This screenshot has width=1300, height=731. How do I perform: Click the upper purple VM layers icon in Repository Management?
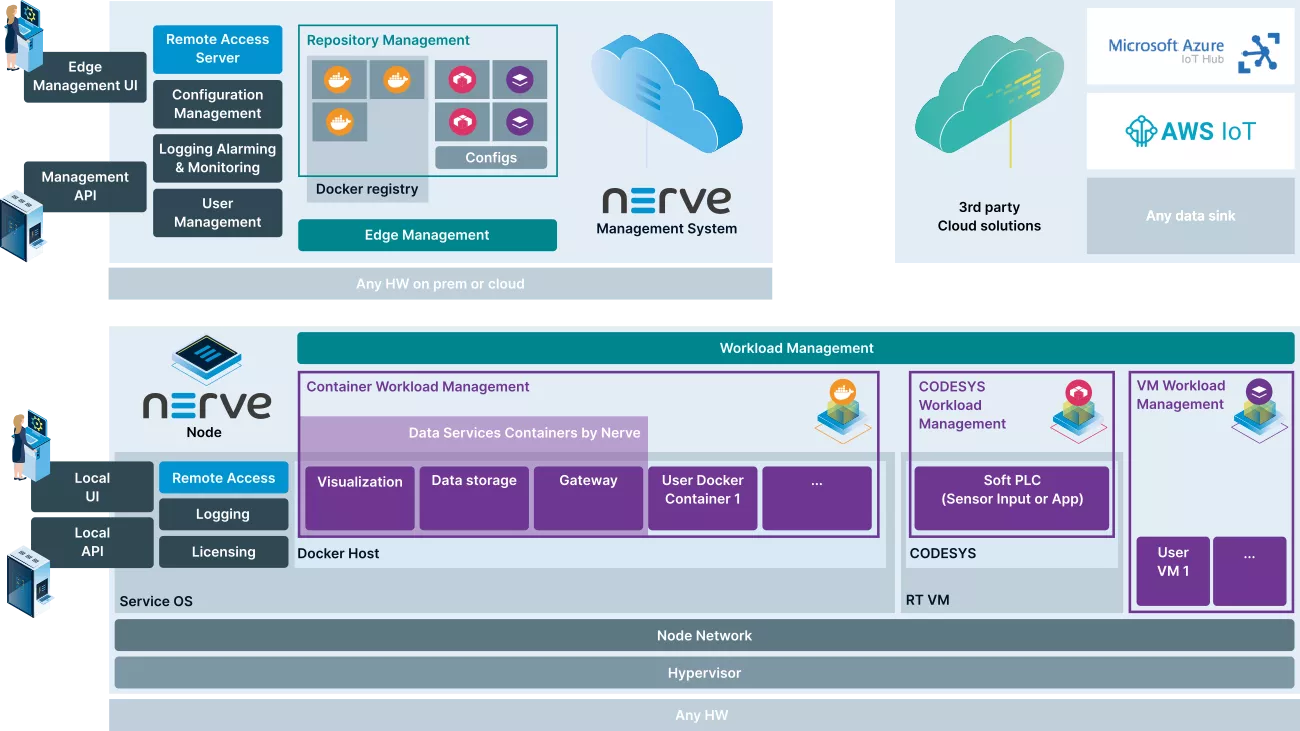(x=520, y=80)
